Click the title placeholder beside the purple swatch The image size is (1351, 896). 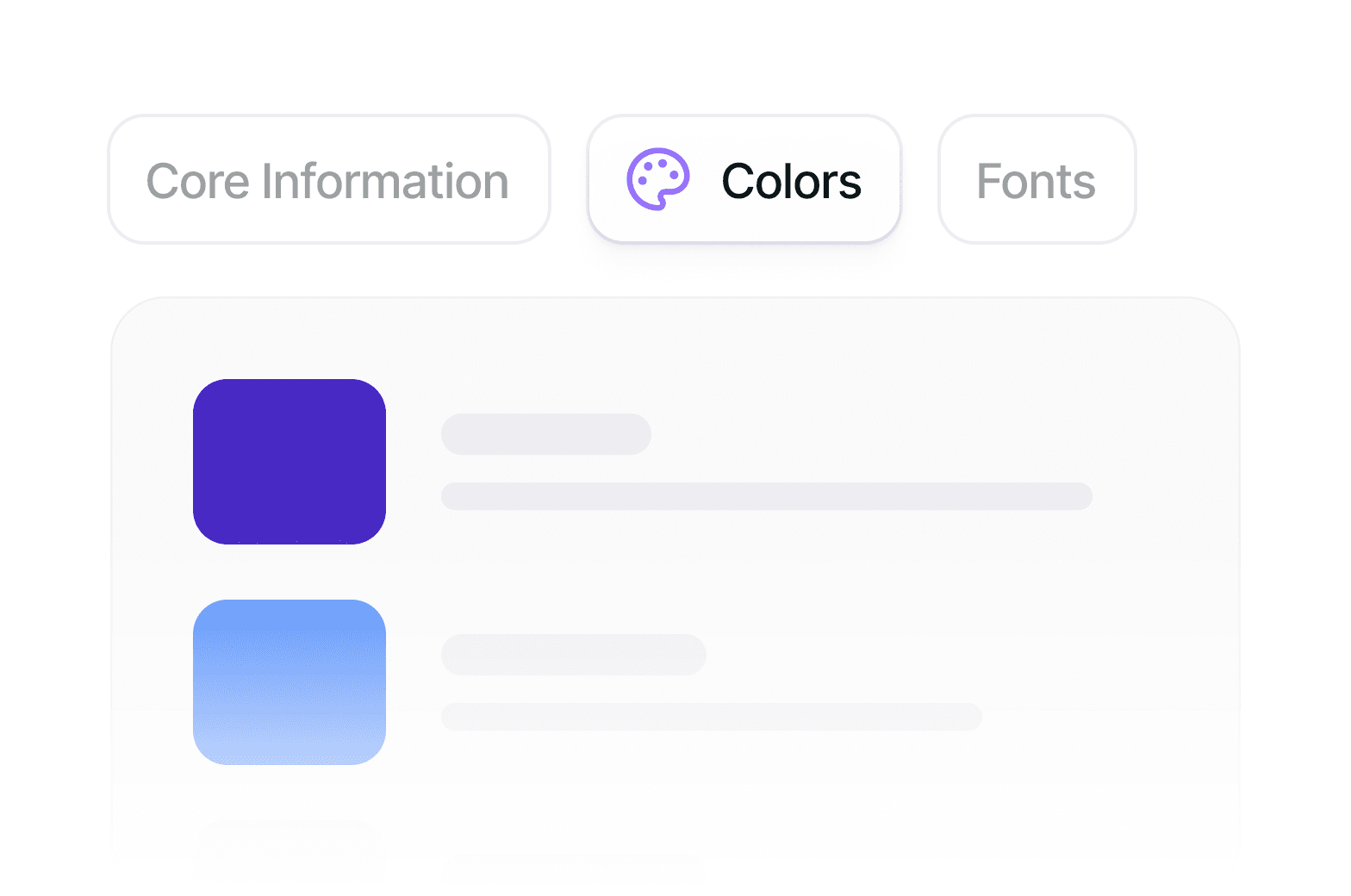545,434
